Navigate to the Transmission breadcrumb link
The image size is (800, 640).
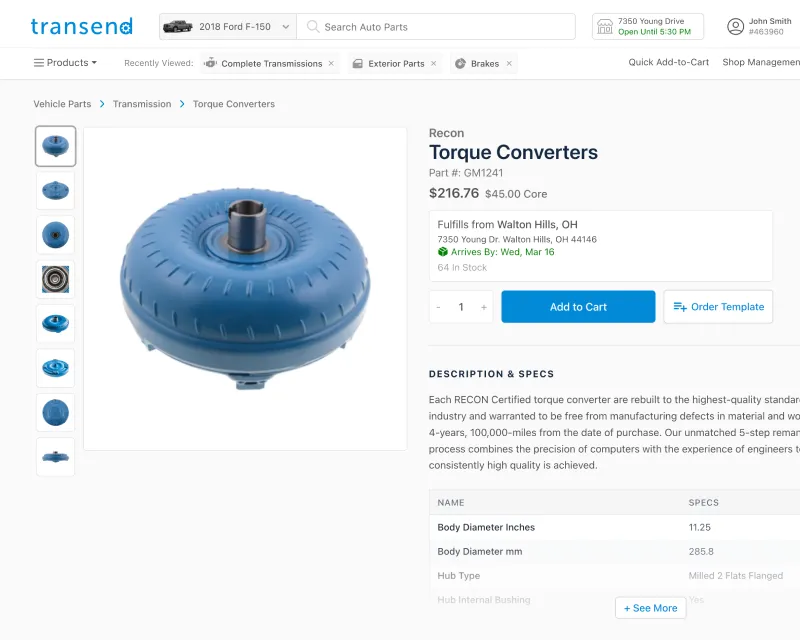coord(141,103)
